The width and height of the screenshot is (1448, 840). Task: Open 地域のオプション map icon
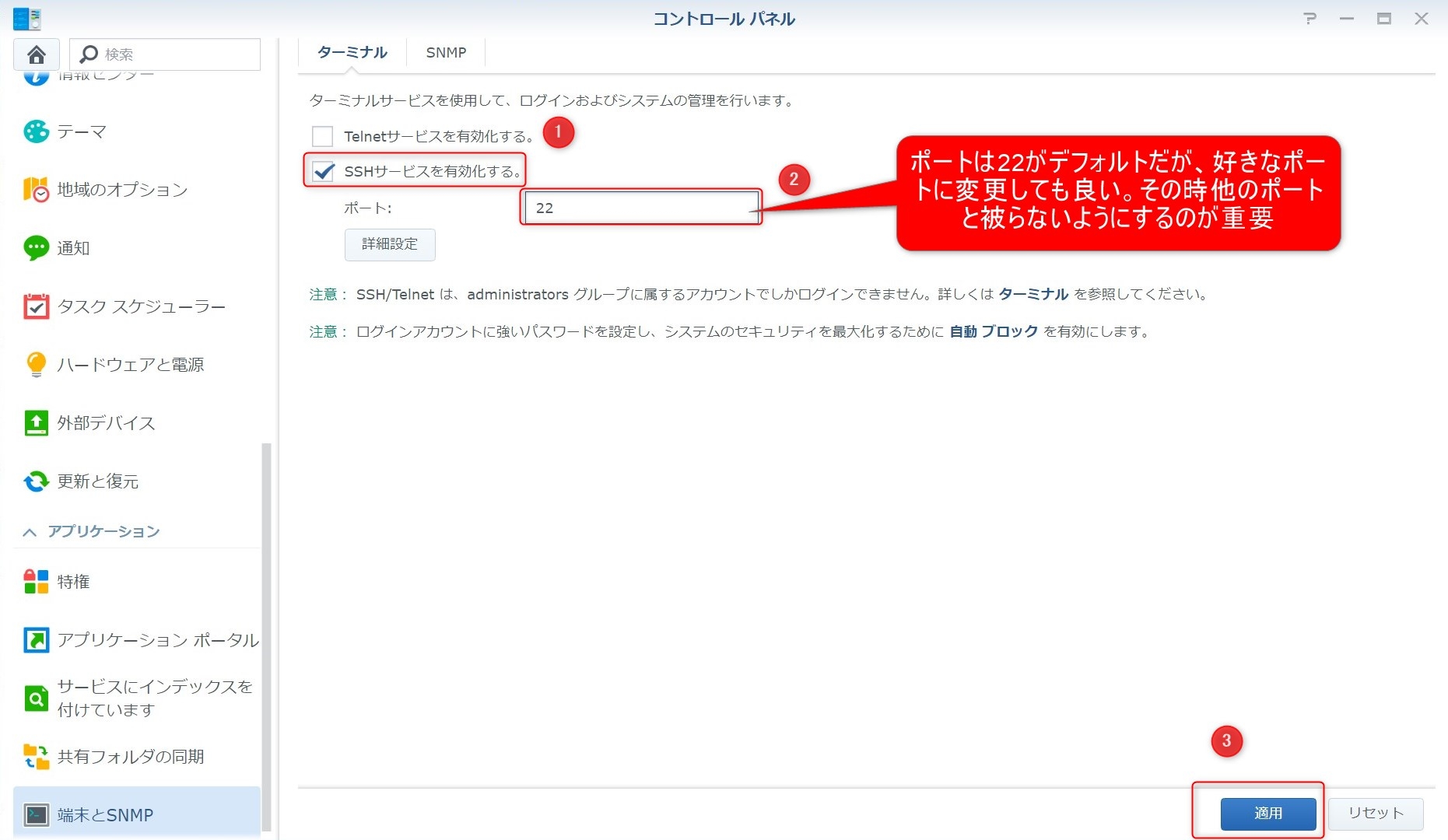pyautogui.click(x=36, y=190)
